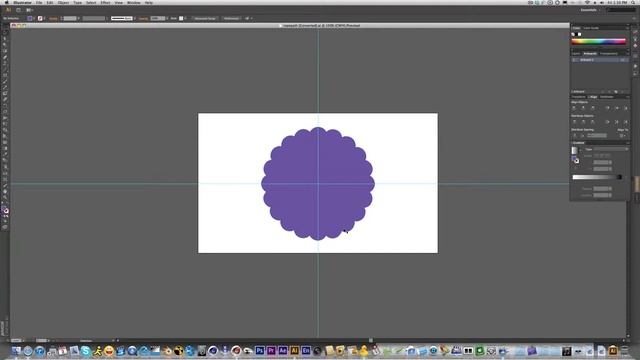640x360 pixels.
Task: Switch to the Transparency tab
Action: click(x=609, y=53)
